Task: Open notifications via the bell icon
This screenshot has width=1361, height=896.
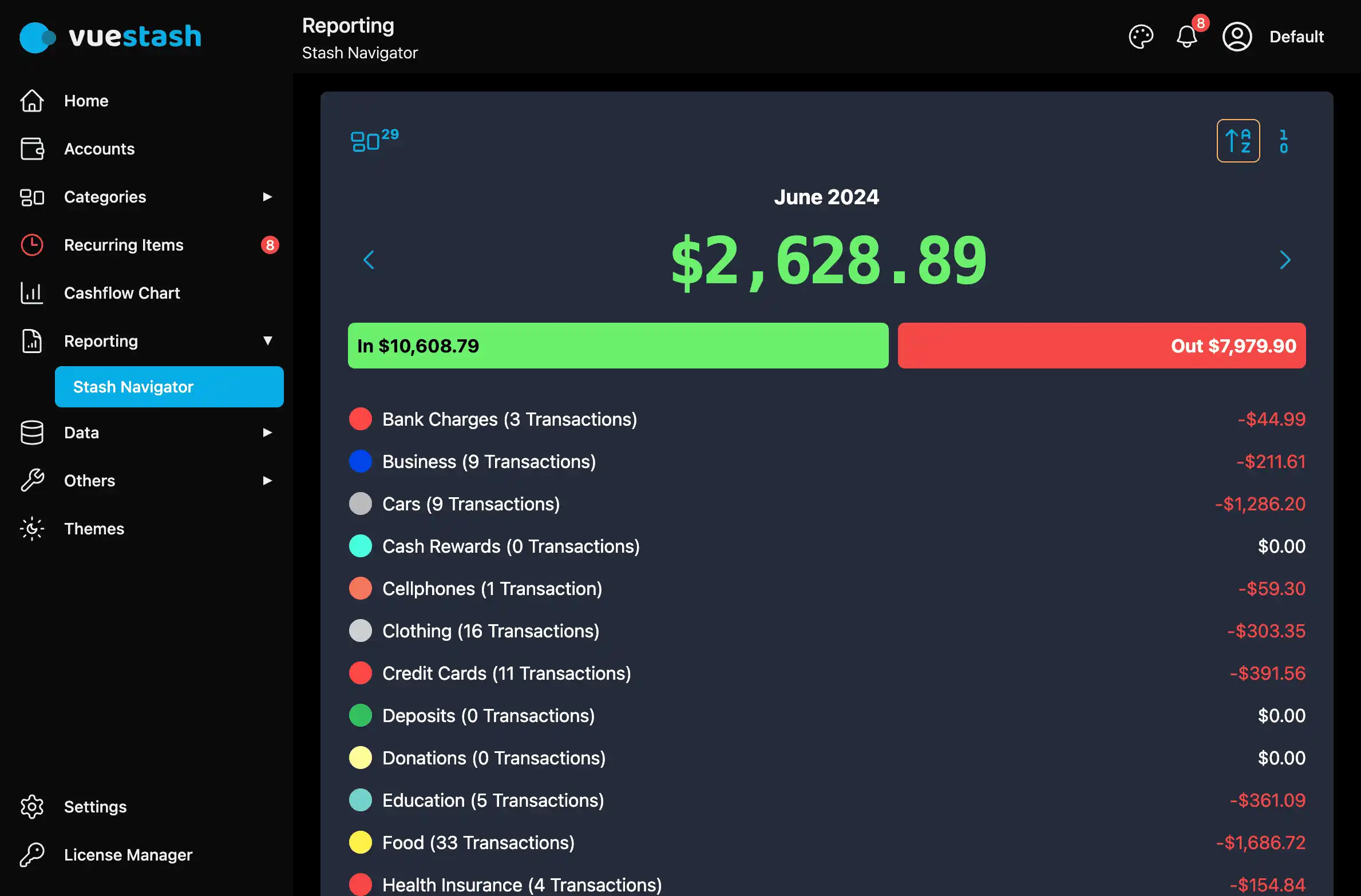Action: pyautogui.click(x=1186, y=37)
